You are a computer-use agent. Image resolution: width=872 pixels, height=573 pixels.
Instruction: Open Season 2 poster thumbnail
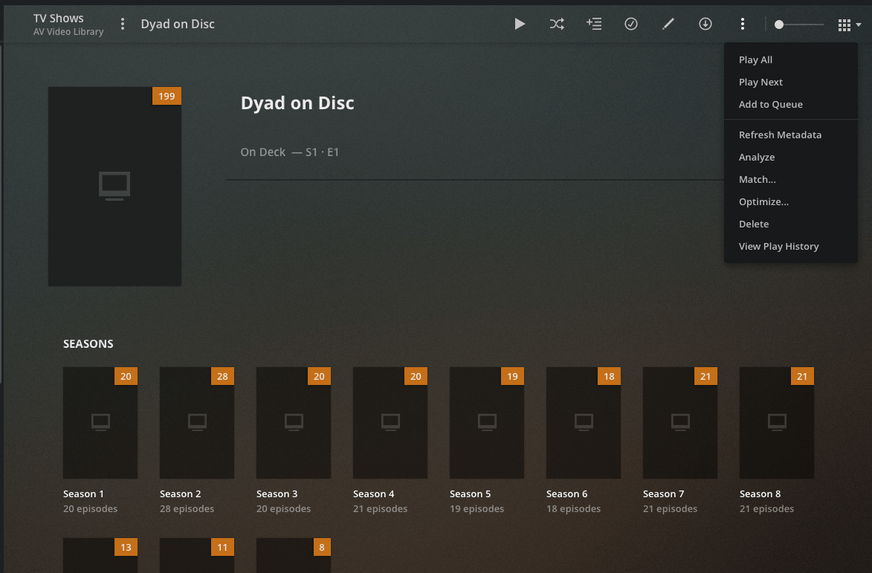coord(197,423)
